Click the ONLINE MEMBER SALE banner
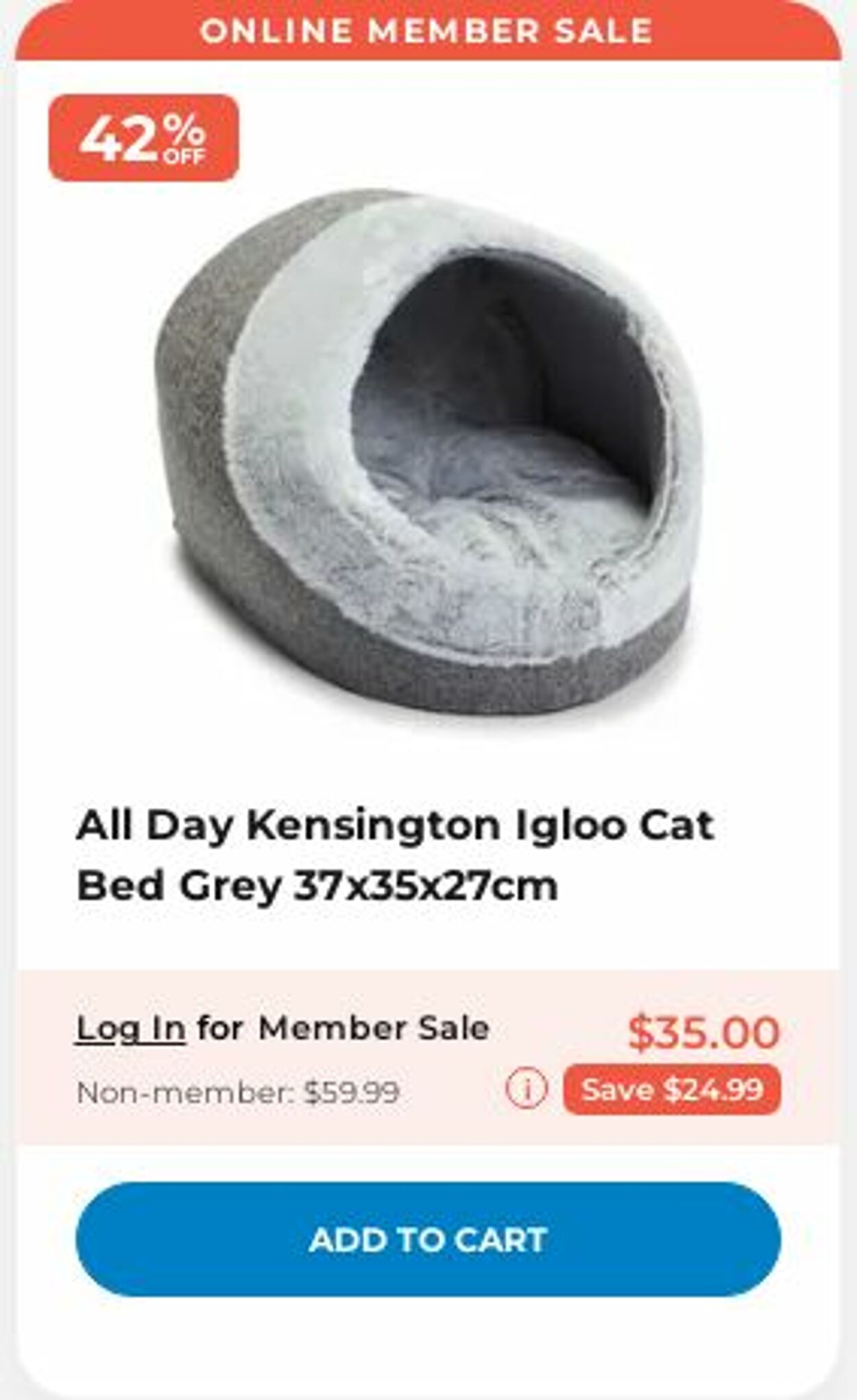The width and height of the screenshot is (857, 1400). point(428,31)
